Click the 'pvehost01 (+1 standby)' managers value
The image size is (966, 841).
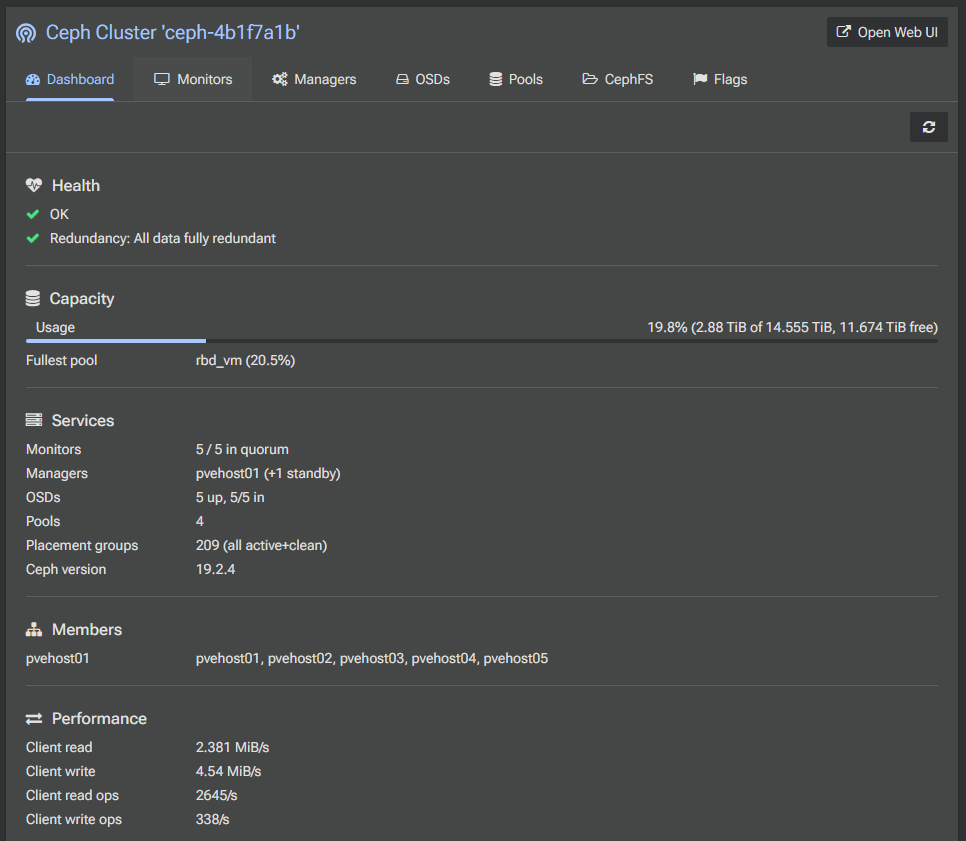coord(268,474)
